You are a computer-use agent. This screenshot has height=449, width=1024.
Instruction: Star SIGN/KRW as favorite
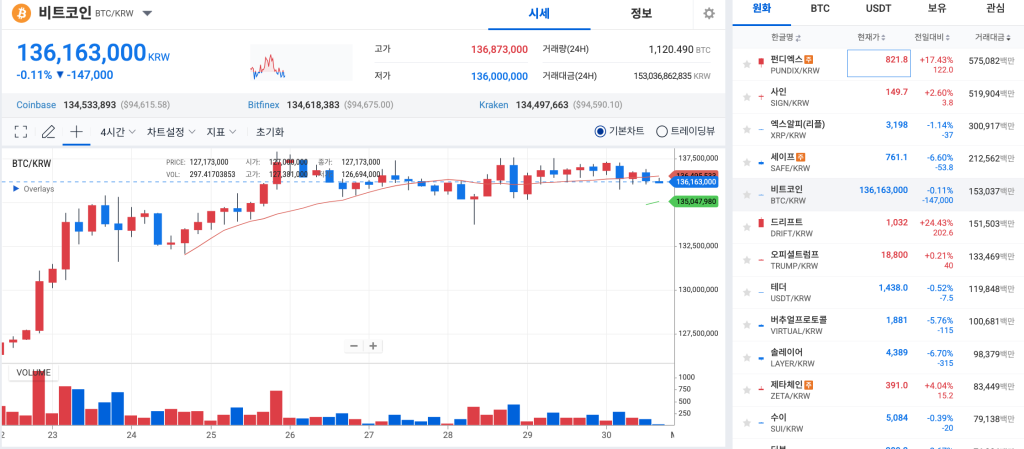click(746, 97)
